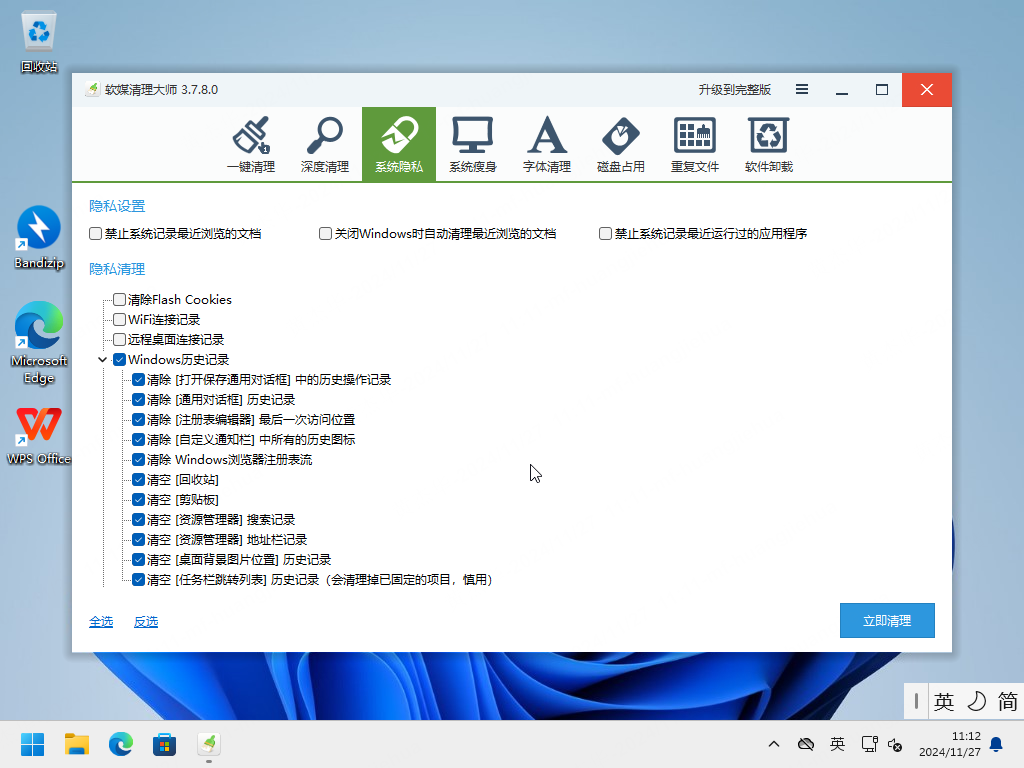Image resolution: width=1024 pixels, height=768 pixels.
Task: Click the network monitor tray icon
Action: [869, 744]
